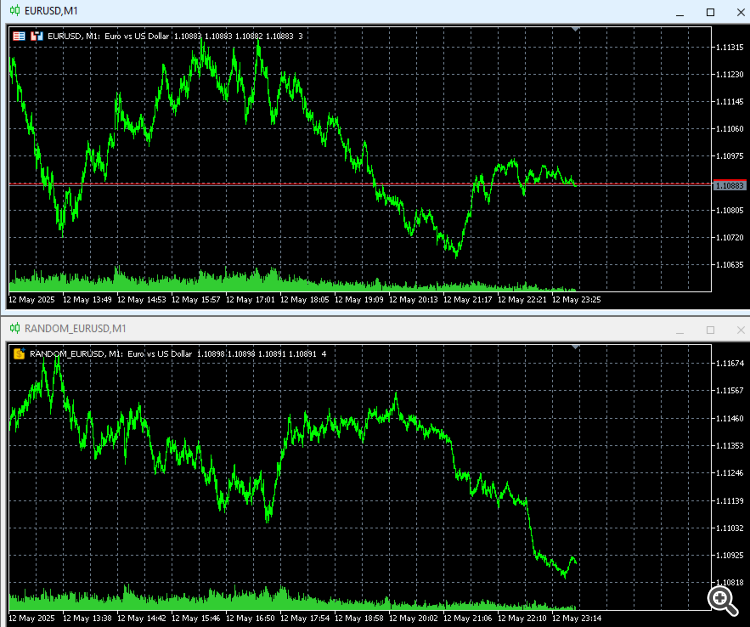
Task: Click the '12 May 18:58' time label
Action: click(x=359, y=618)
